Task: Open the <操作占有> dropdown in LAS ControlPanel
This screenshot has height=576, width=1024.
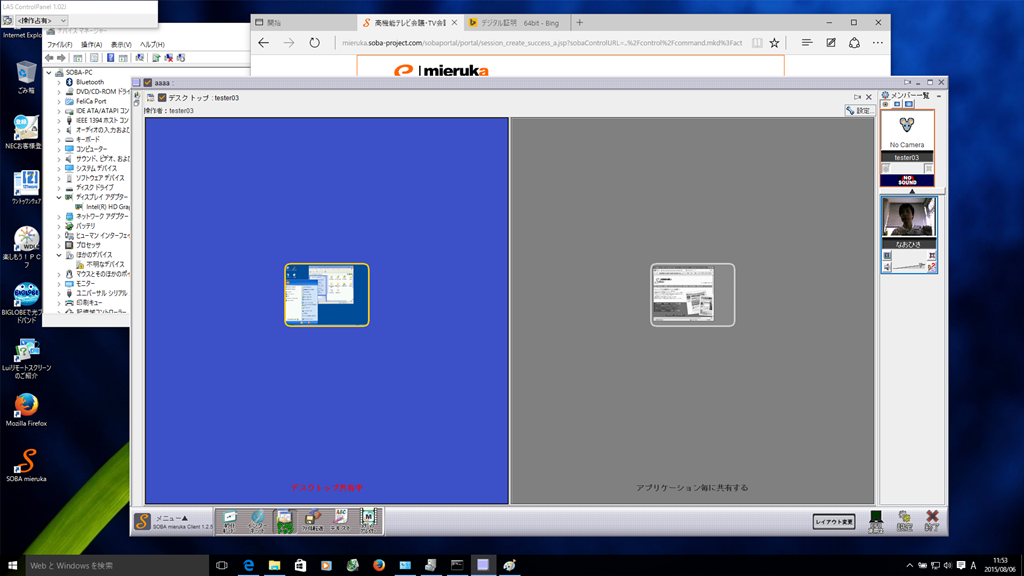Action: (42, 21)
